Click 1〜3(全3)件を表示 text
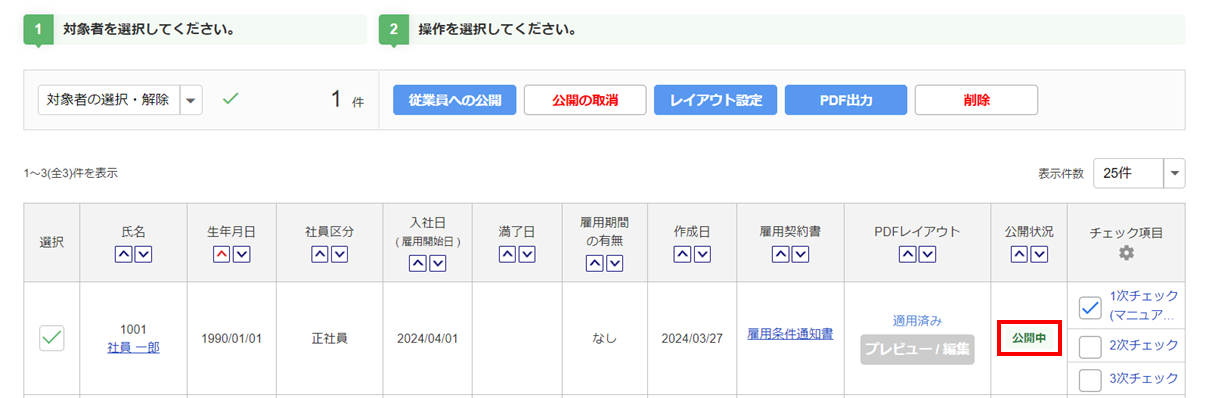The height and width of the screenshot is (398, 1209). pyautogui.click(x=71, y=173)
